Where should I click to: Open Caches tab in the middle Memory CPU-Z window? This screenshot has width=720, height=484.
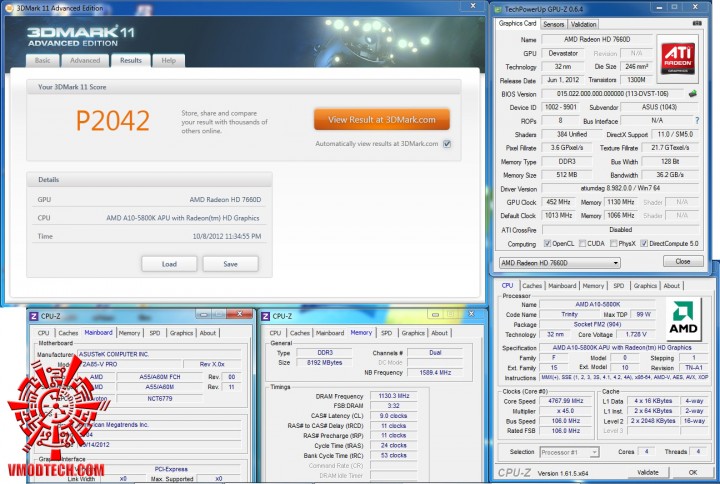pos(299,333)
